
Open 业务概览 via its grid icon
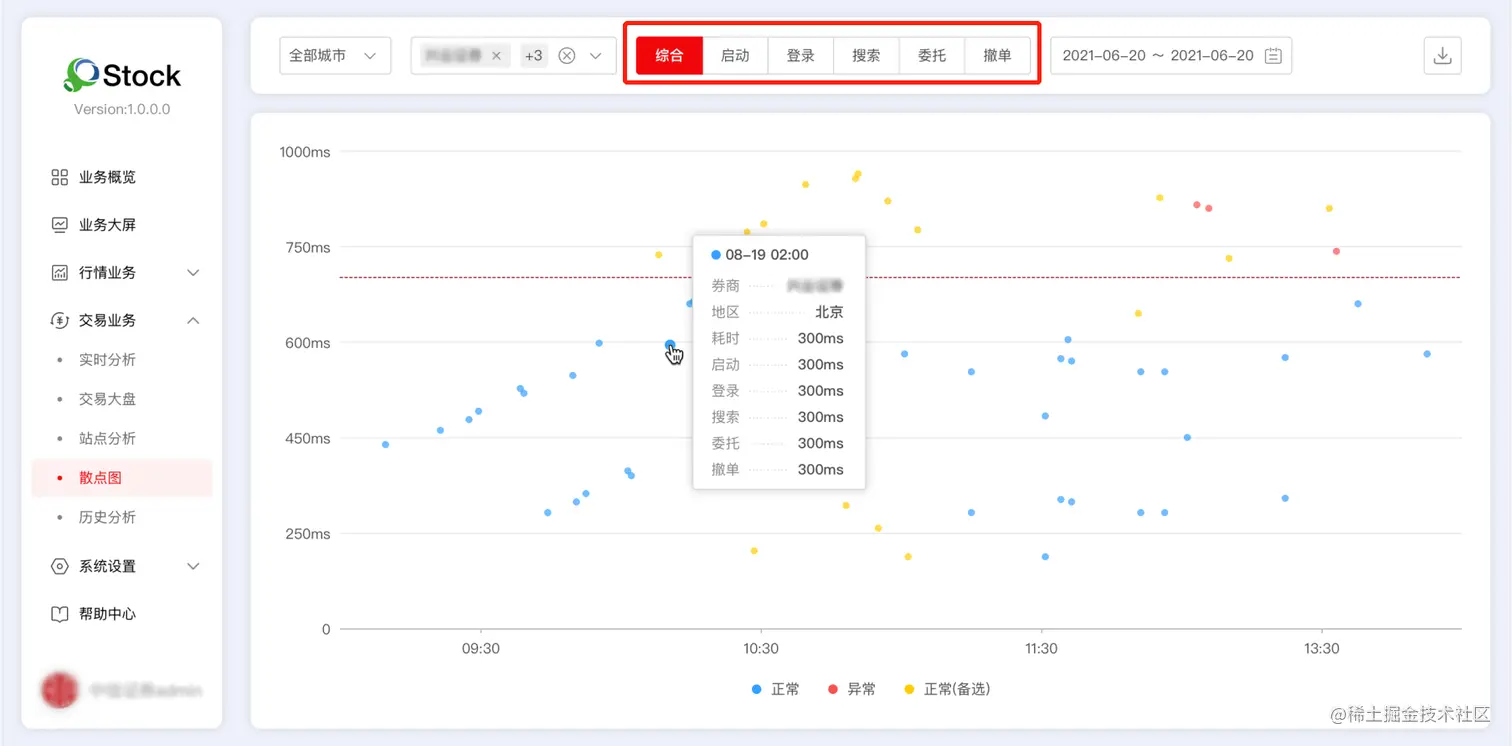coord(58,177)
